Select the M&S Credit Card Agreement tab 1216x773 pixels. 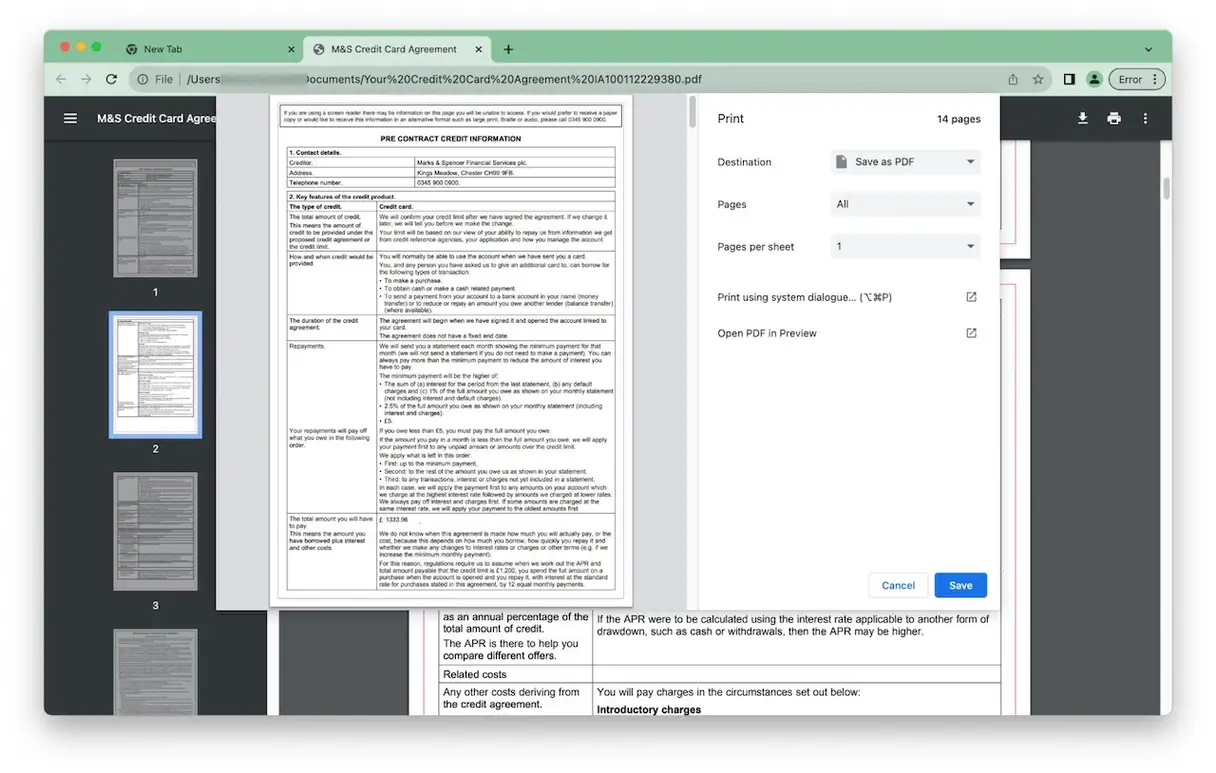394,49
